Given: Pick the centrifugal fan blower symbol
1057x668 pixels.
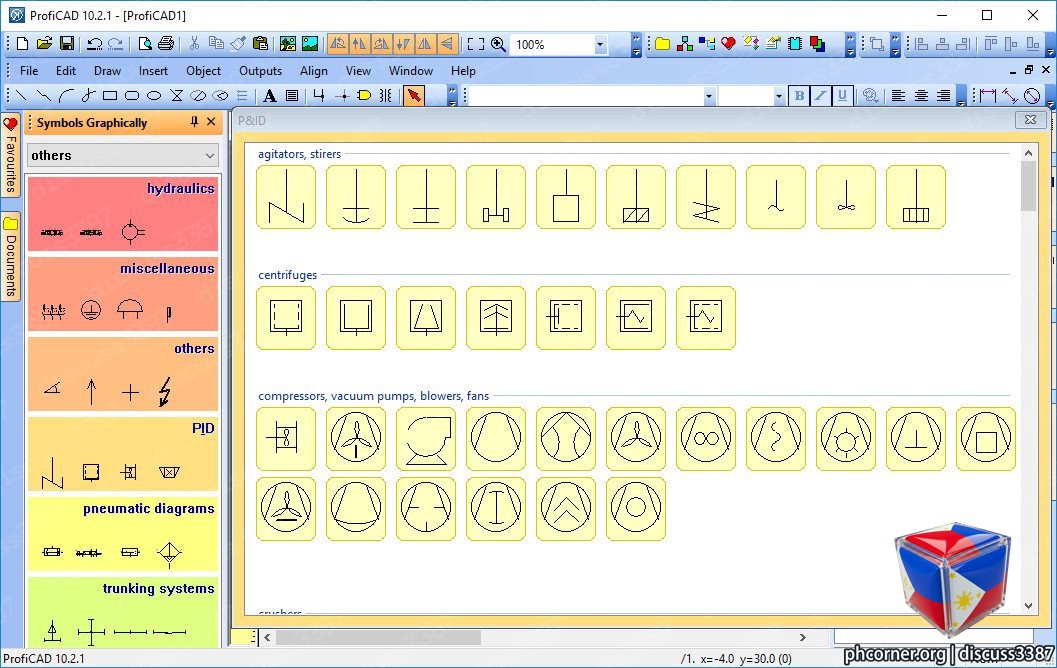Looking at the screenshot, I should [x=426, y=439].
